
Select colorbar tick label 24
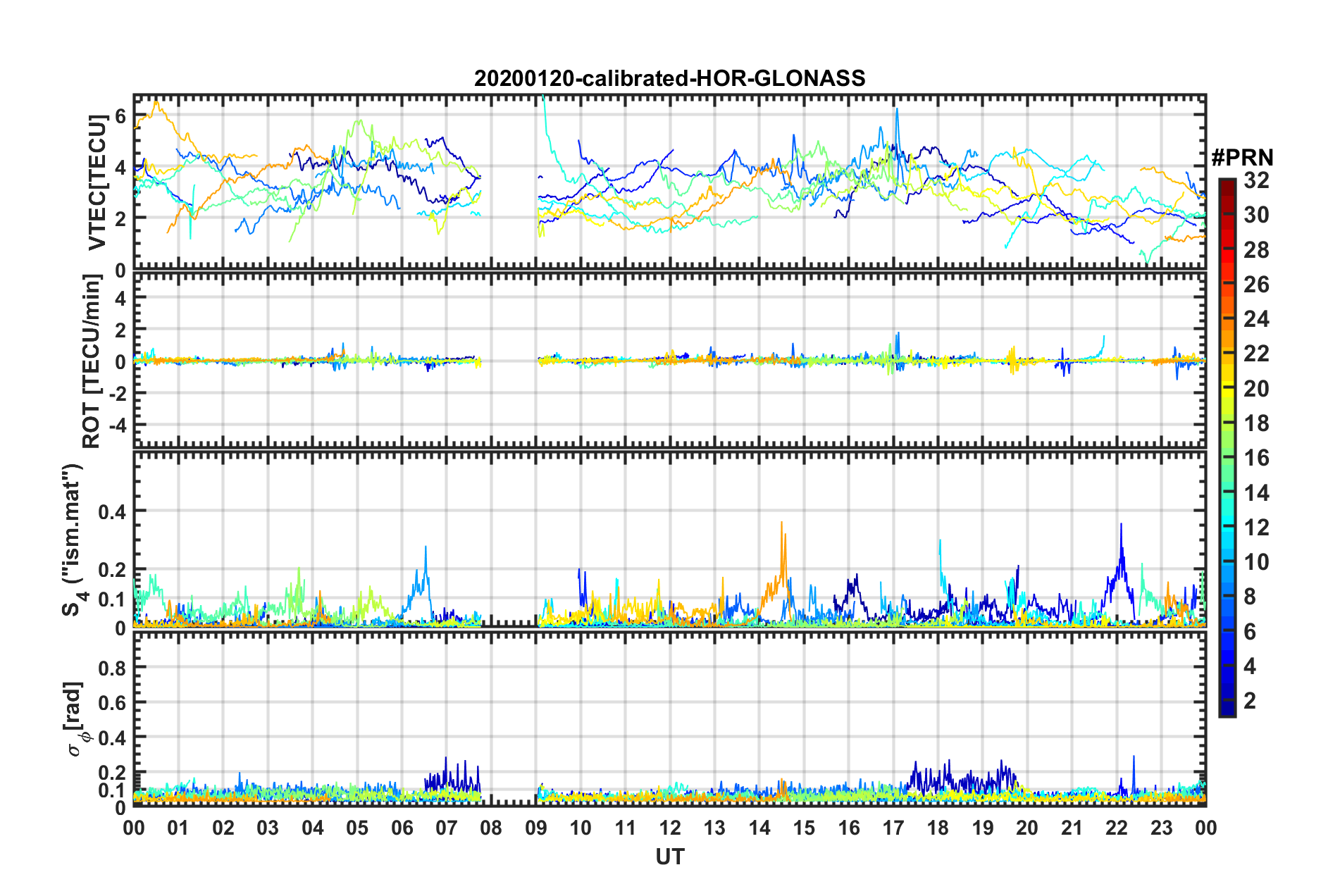point(1256,319)
